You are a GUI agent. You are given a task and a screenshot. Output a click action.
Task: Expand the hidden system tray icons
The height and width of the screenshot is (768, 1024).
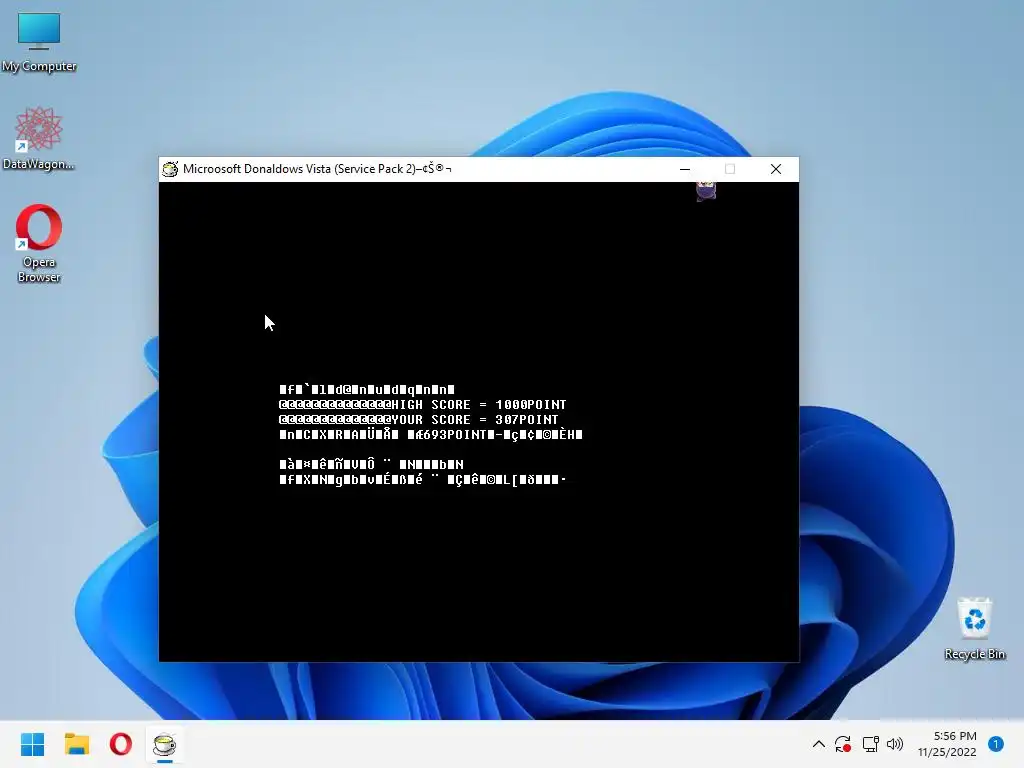tap(818, 744)
